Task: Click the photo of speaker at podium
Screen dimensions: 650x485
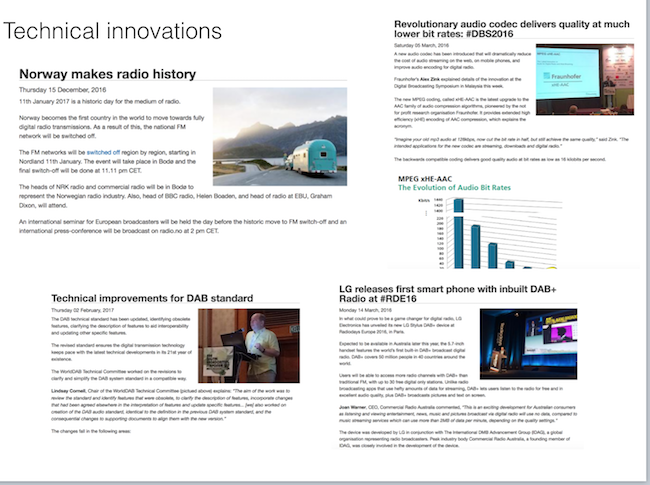Action: click(x=249, y=346)
